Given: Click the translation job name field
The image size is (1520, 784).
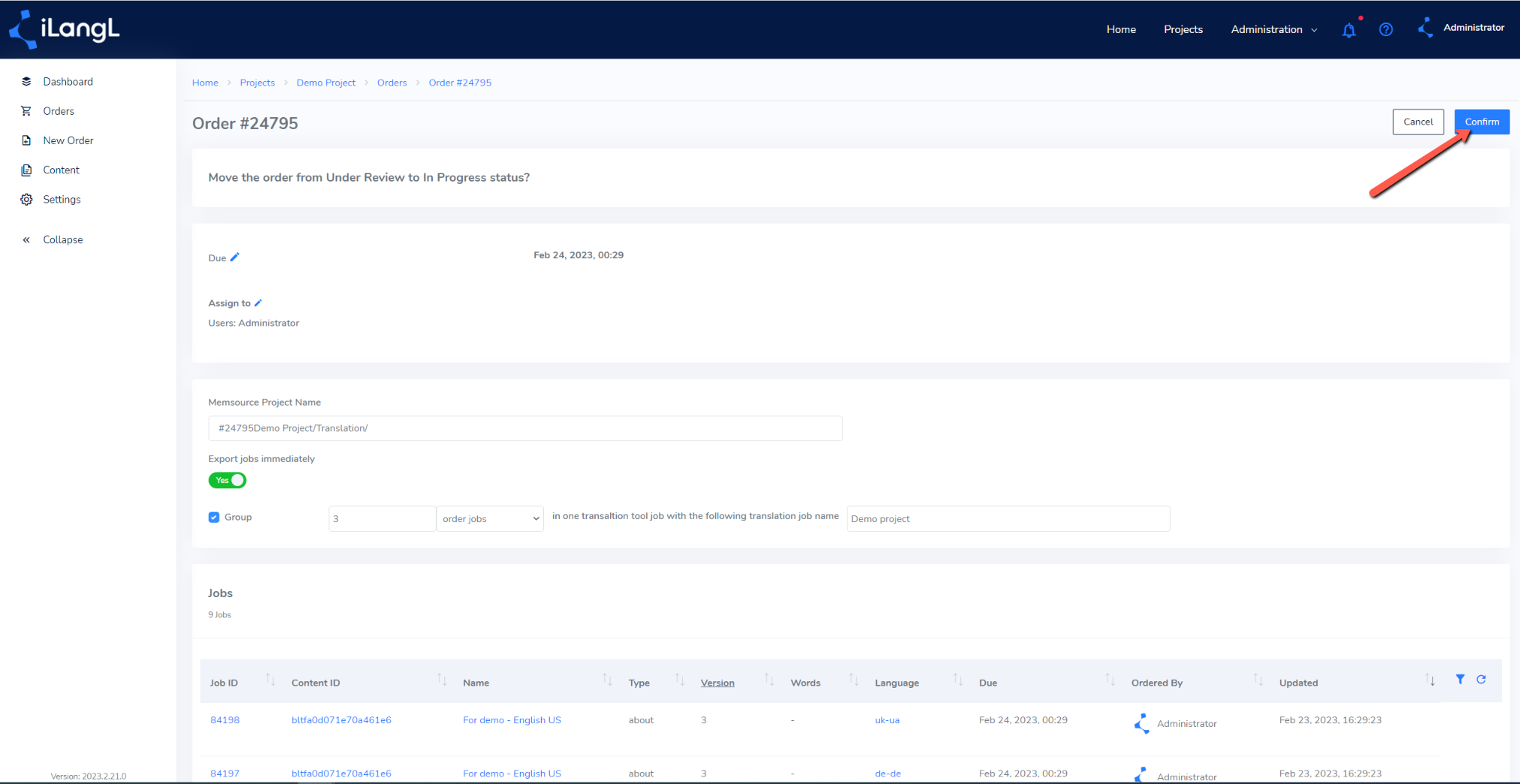Looking at the screenshot, I should pyautogui.click(x=1008, y=519).
